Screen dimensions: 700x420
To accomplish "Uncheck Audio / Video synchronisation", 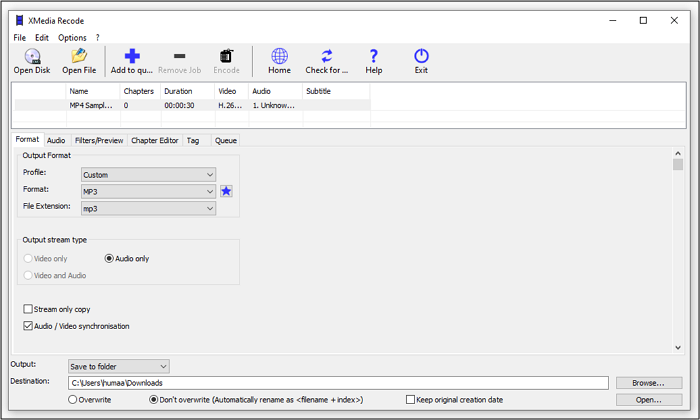I will pos(28,326).
